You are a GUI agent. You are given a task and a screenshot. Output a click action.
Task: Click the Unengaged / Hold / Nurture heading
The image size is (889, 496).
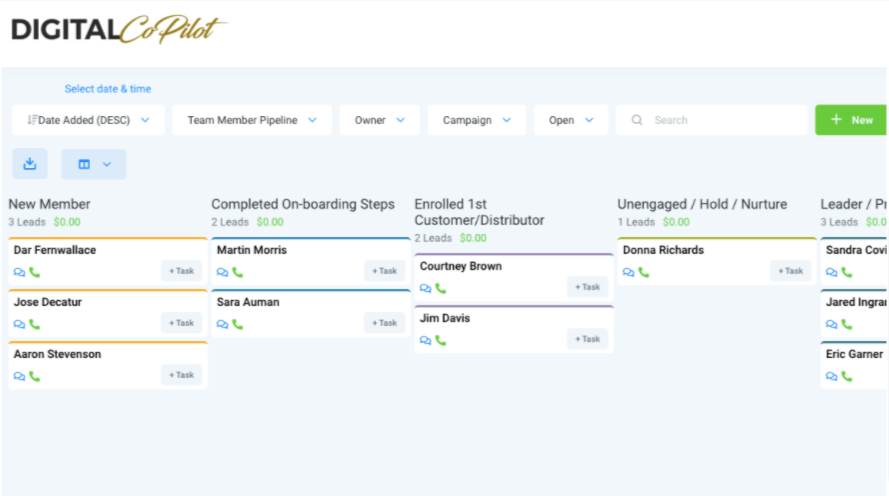(702, 204)
